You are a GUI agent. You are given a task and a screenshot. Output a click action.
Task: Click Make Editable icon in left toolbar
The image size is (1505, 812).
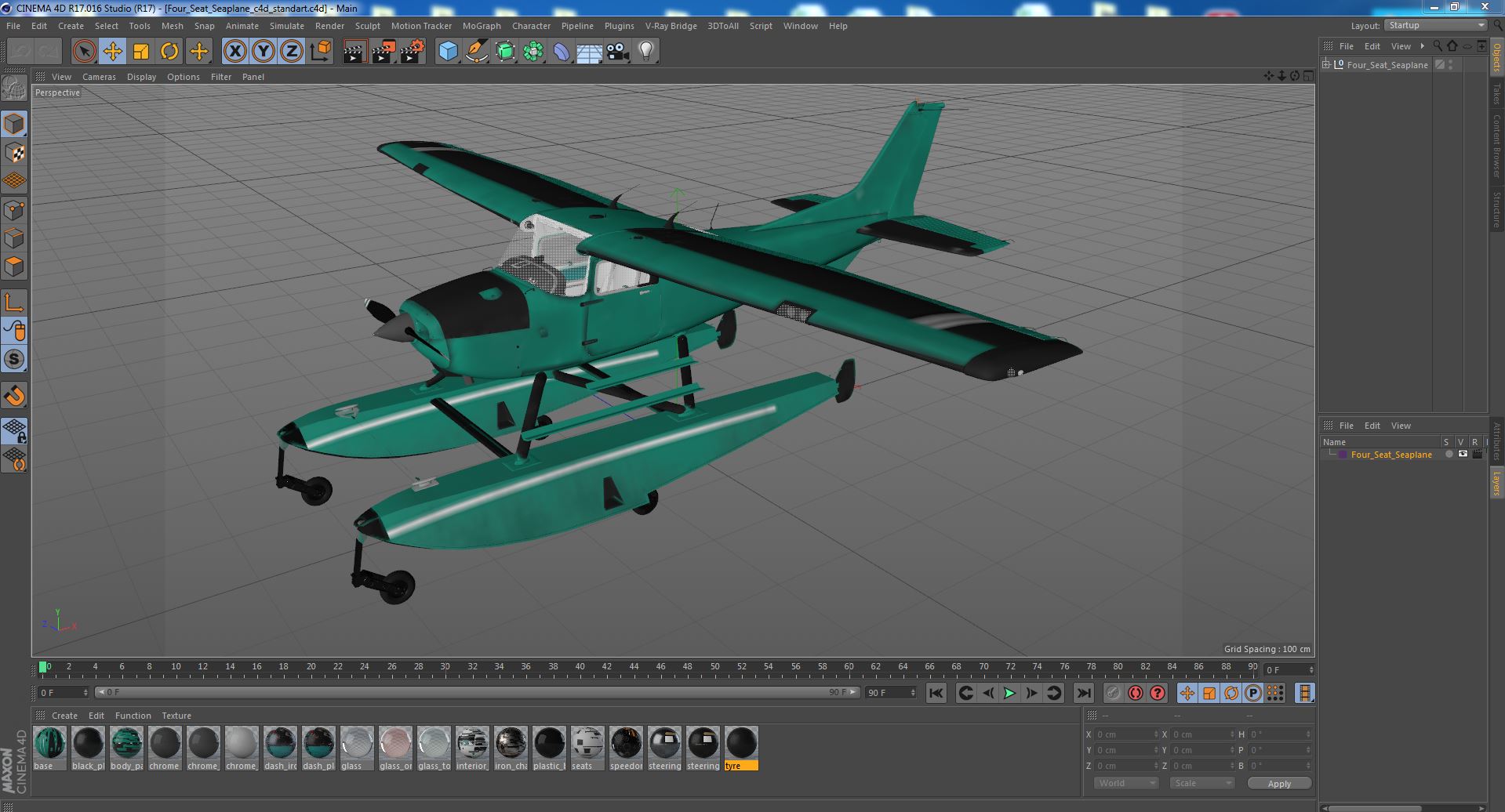14,89
